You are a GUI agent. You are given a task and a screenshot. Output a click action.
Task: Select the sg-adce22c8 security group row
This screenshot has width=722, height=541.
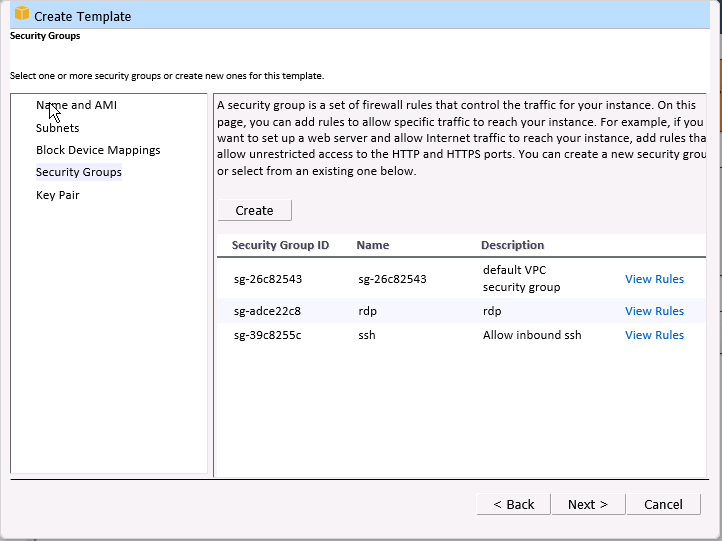(x=267, y=311)
